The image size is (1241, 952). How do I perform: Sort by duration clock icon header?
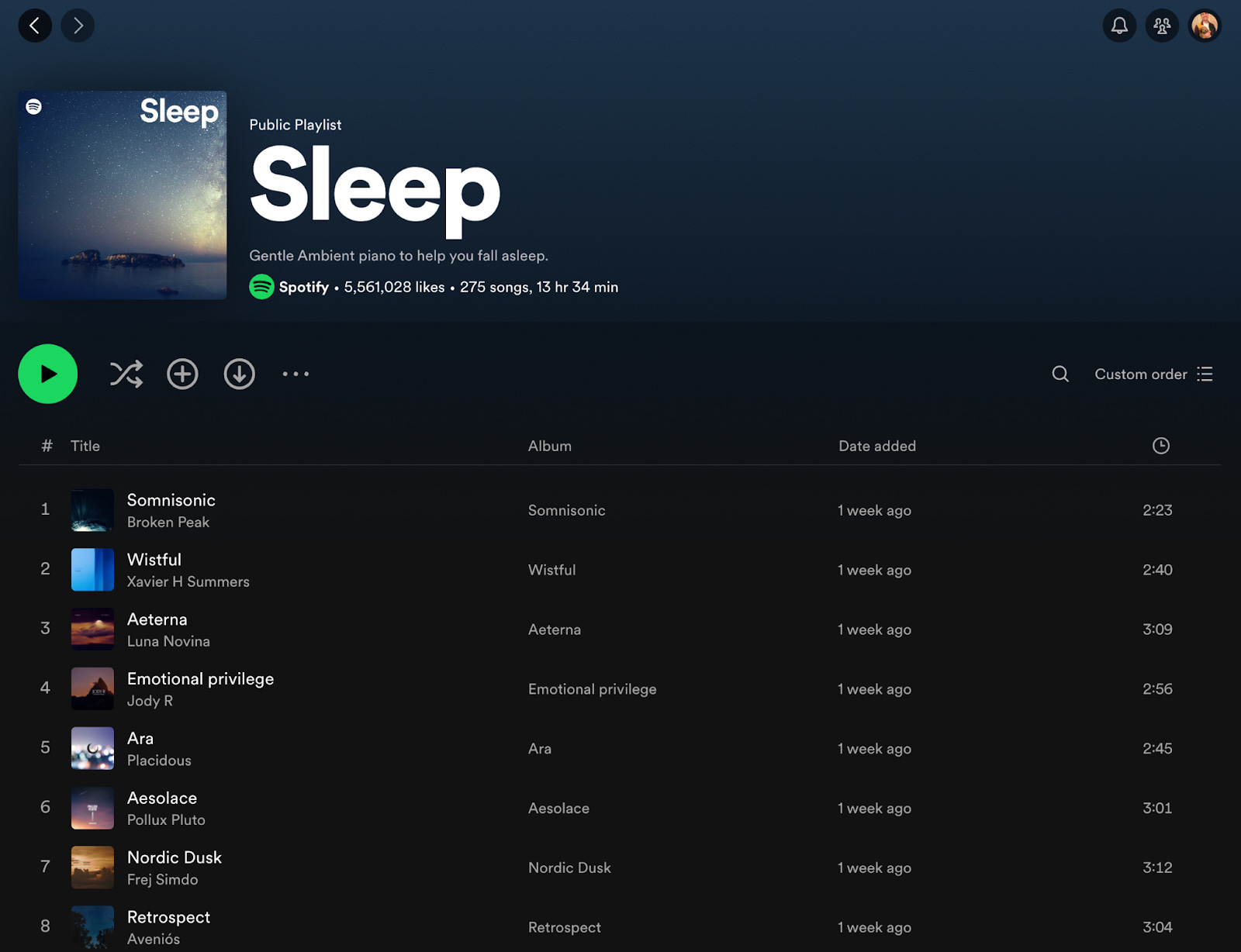pyautogui.click(x=1161, y=446)
